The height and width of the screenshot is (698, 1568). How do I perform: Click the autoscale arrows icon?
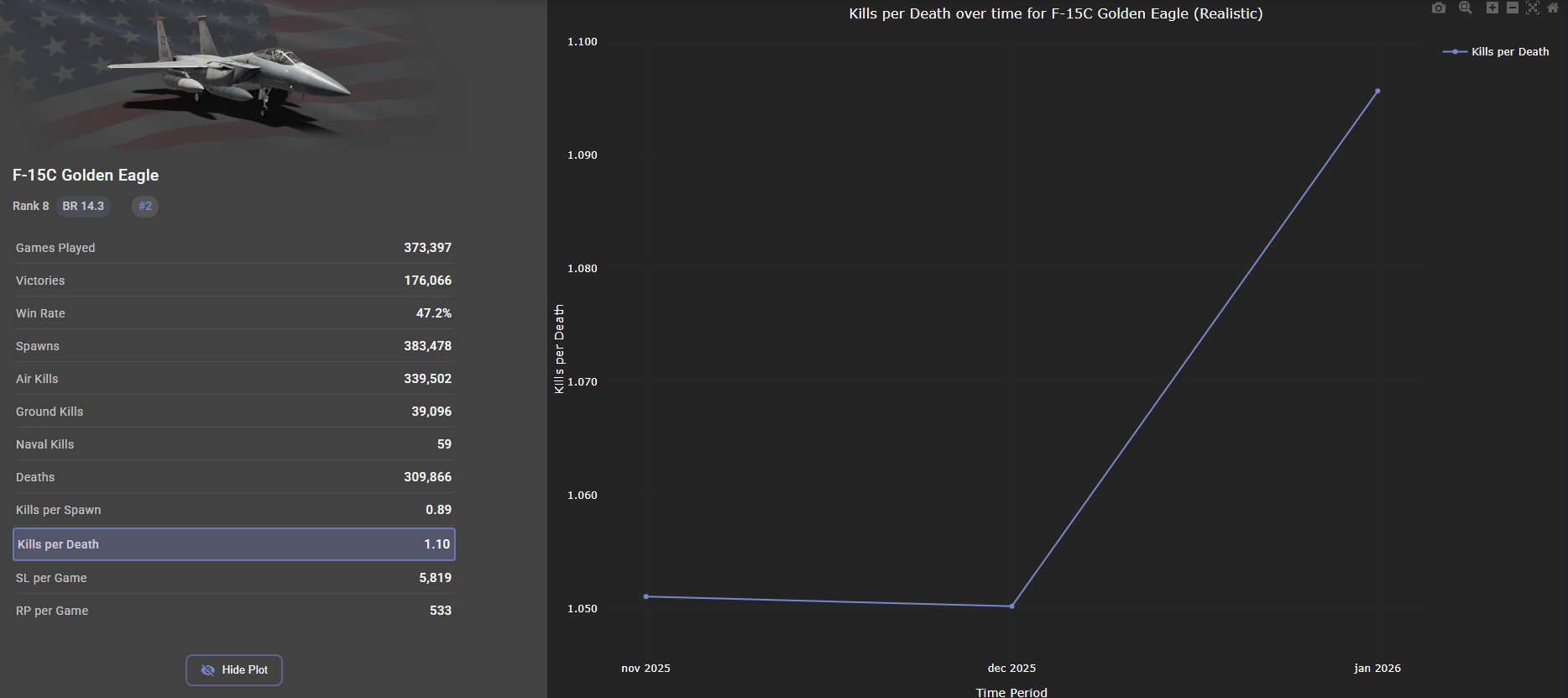(x=1533, y=8)
